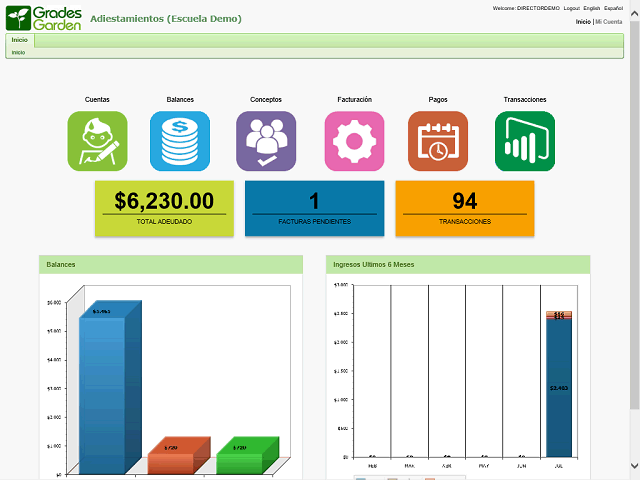Click the top-right Inicio link

(583, 22)
